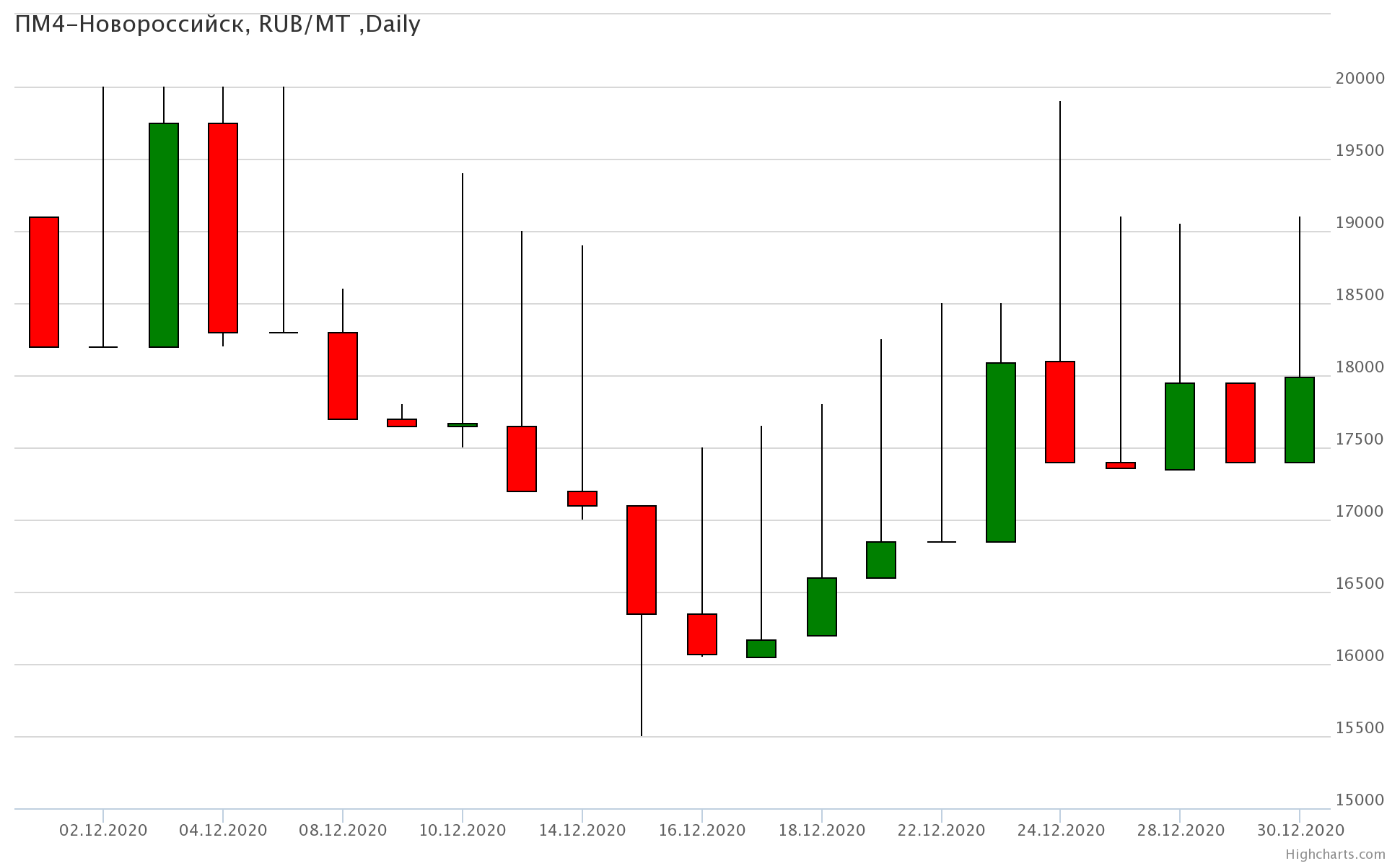Click the 14.12.2020 x-axis date label
The image size is (1400, 866).
pos(582,831)
